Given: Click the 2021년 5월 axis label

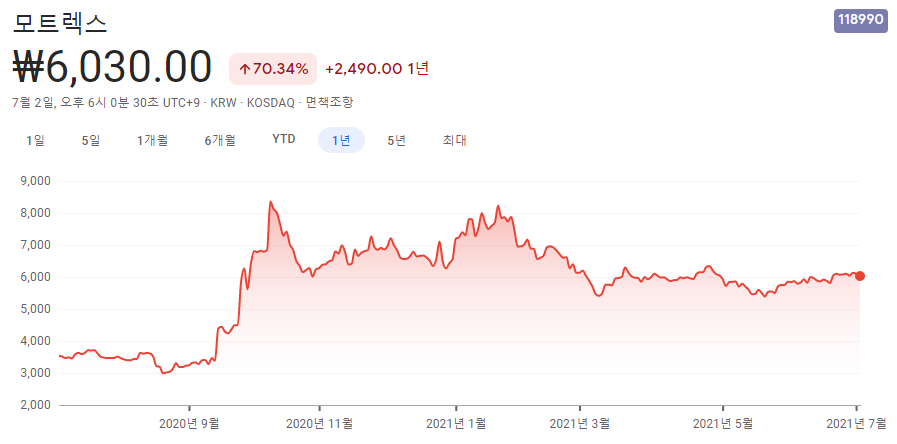Looking at the screenshot, I should (723, 424).
